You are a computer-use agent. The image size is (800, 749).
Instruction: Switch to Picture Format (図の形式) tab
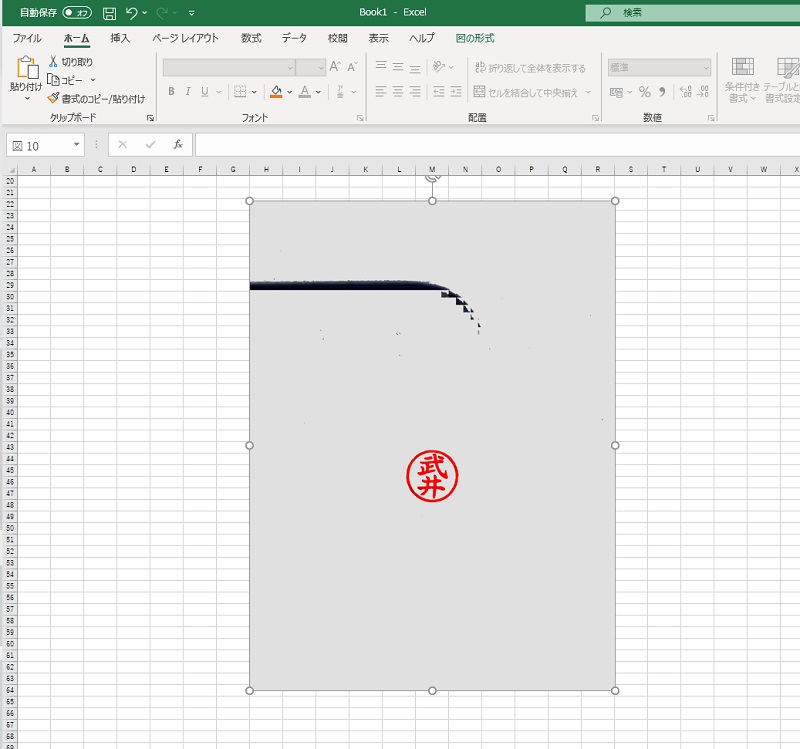point(475,38)
